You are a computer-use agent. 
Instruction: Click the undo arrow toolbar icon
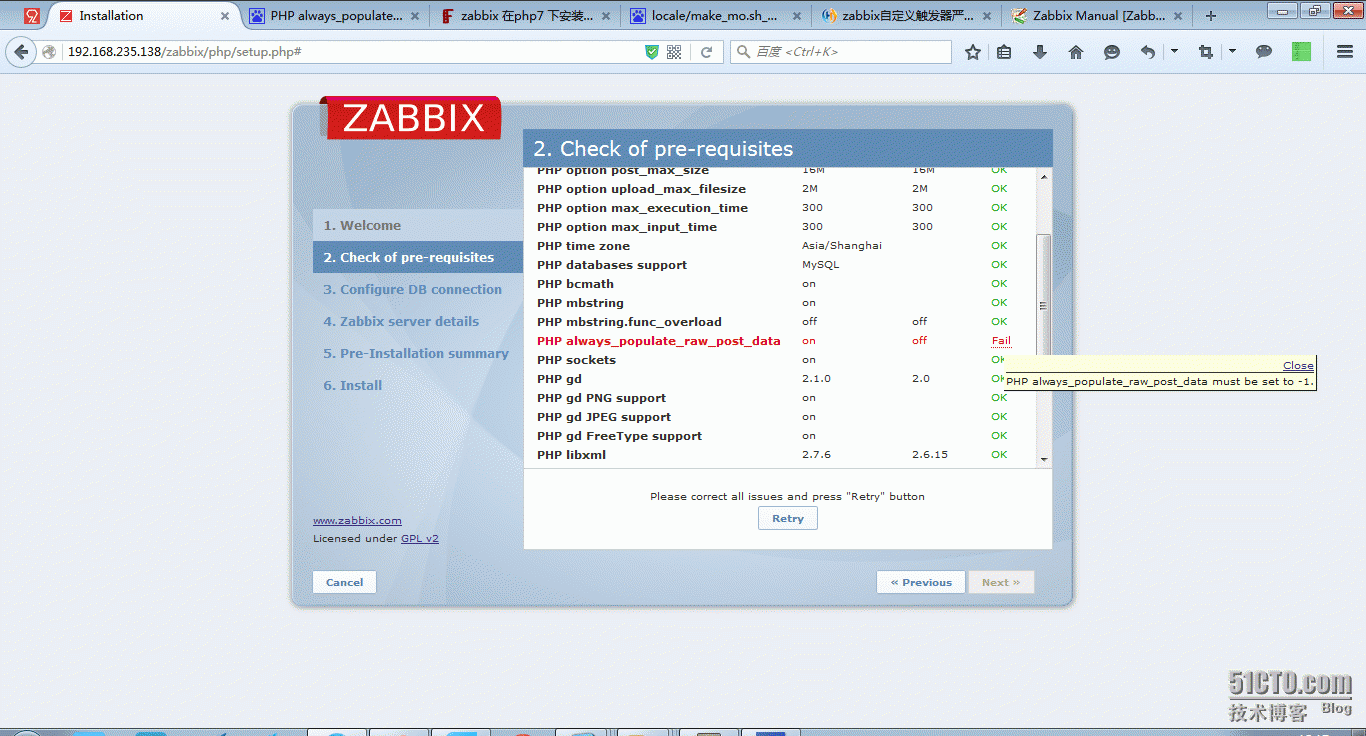1148,52
